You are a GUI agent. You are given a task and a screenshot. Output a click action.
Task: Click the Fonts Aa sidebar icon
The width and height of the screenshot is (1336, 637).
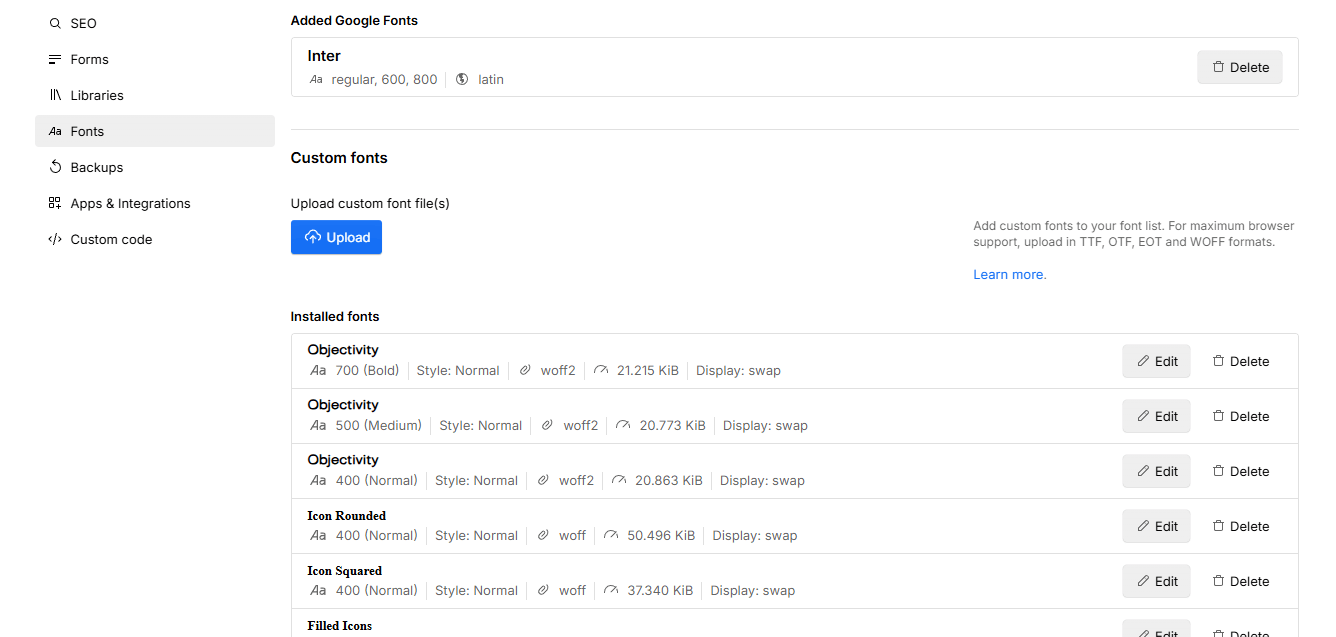pyautogui.click(x=55, y=131)
